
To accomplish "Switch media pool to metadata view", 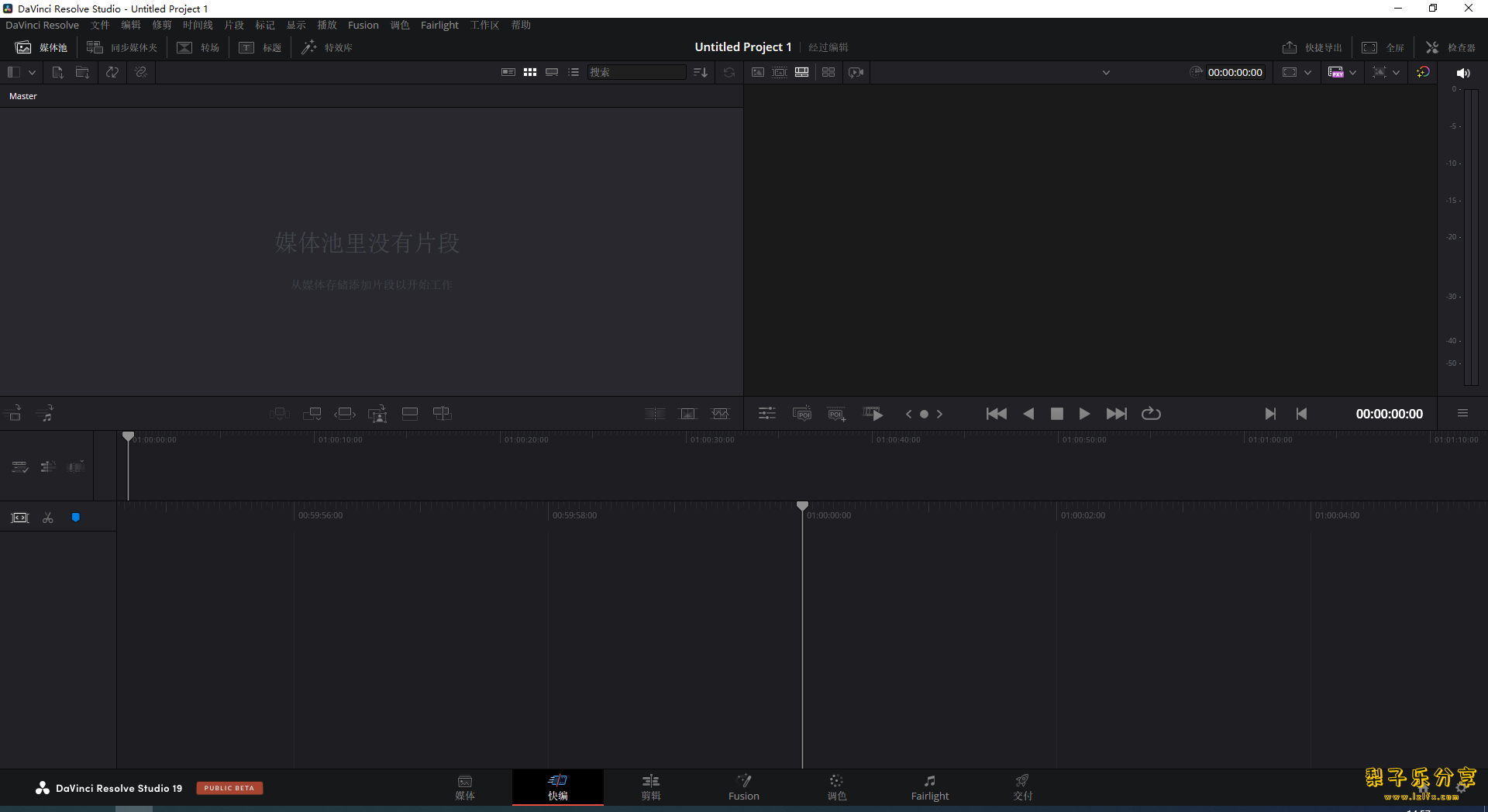I will click(x=508, y=72).
